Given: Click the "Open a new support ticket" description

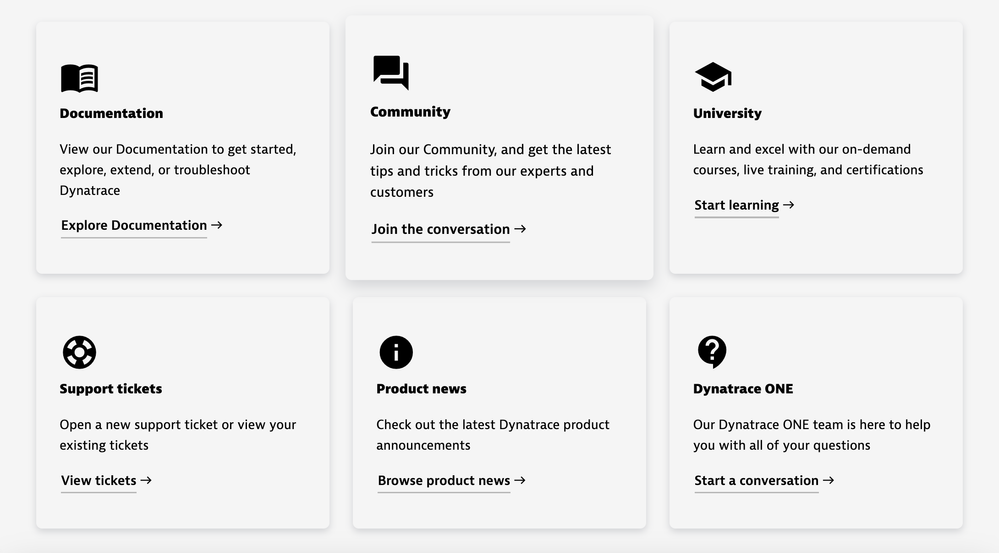Looking at the screenshot, I should [178, 434].
